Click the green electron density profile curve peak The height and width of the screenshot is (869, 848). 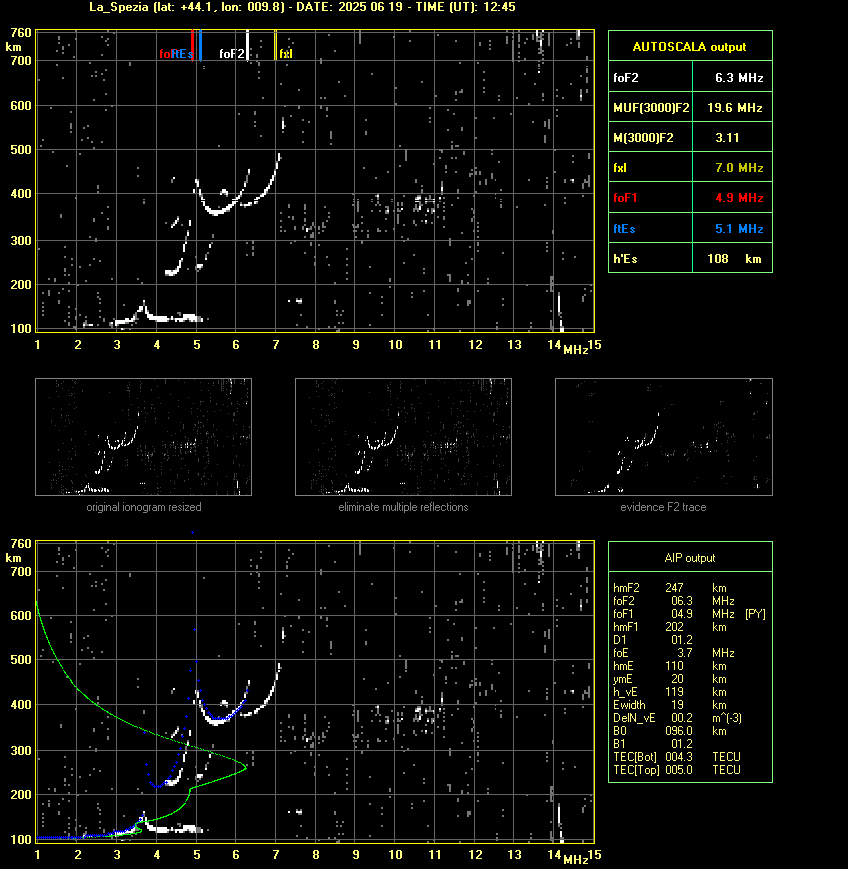[x=244, y=767]
